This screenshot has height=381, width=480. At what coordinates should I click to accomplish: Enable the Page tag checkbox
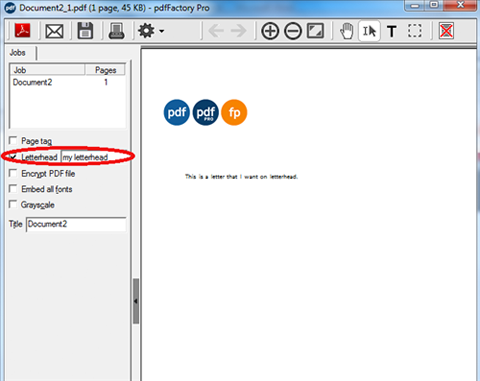(13, 140)
